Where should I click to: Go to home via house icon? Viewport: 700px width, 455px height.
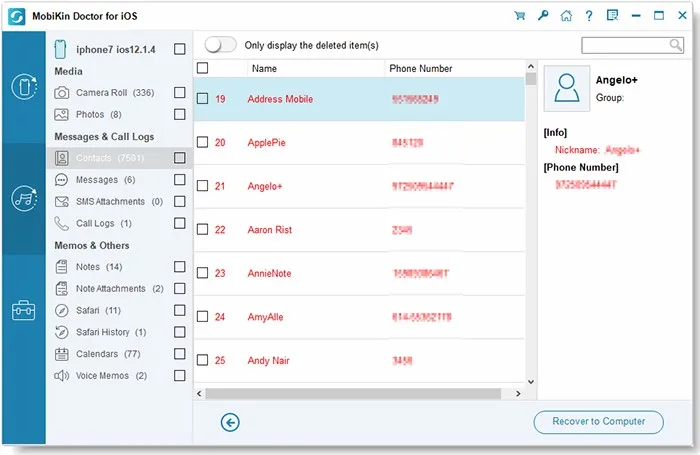click(567, 16)
